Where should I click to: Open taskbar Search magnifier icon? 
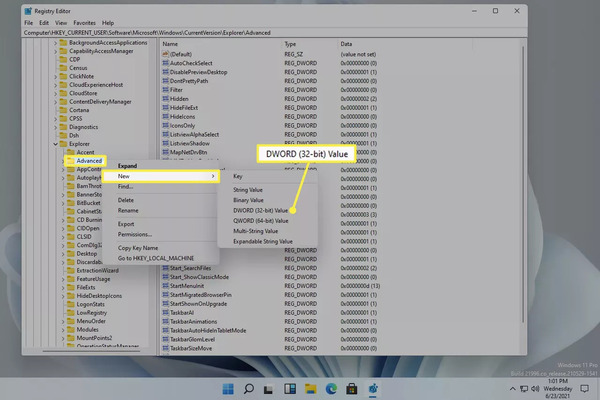(249, 389)
